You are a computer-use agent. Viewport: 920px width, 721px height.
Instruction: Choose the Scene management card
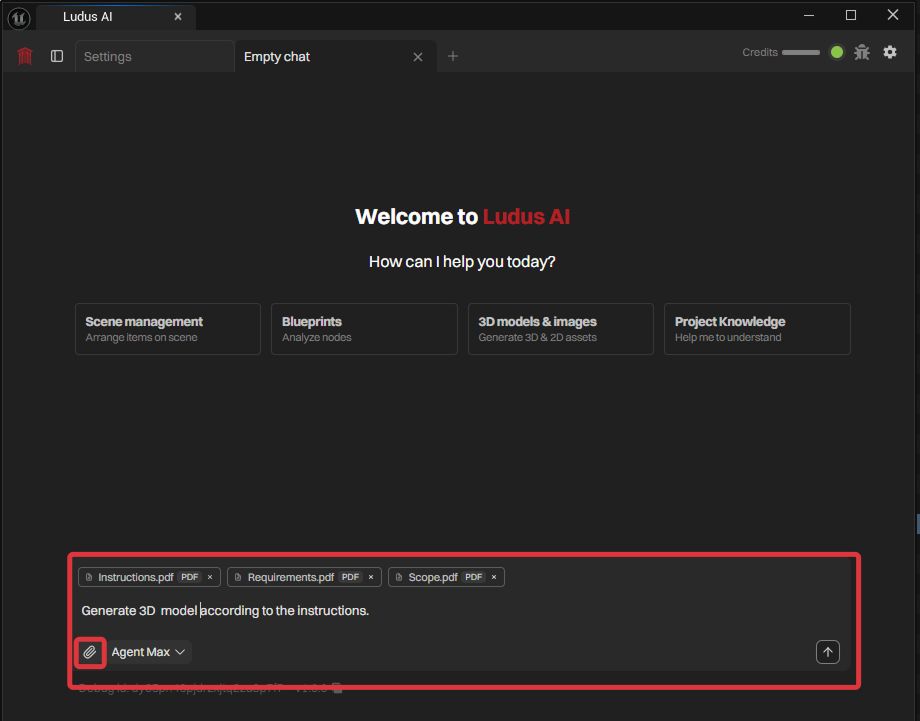[168, 329]
